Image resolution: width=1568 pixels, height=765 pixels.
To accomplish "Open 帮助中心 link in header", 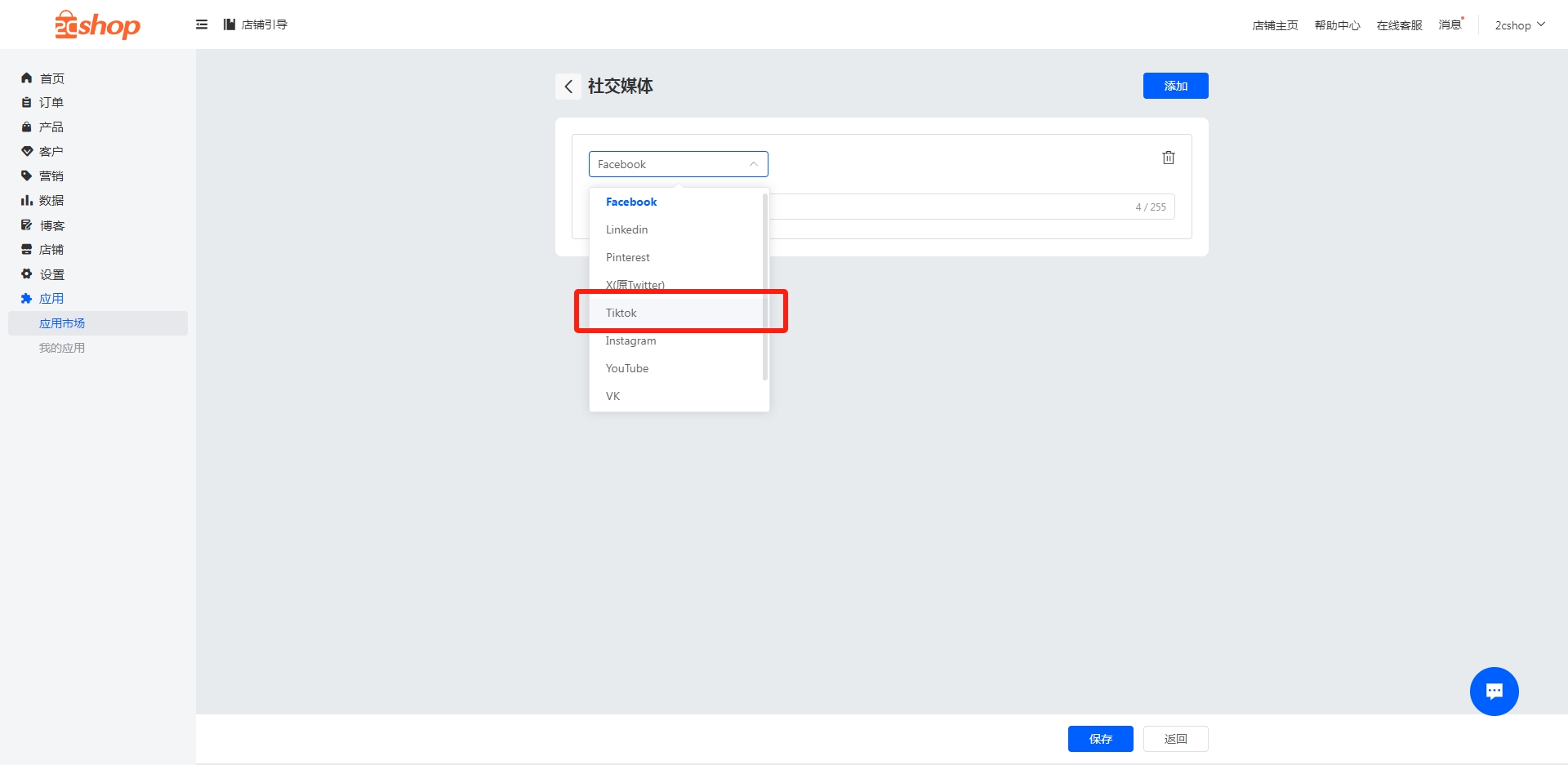I will coord(1337,25).
